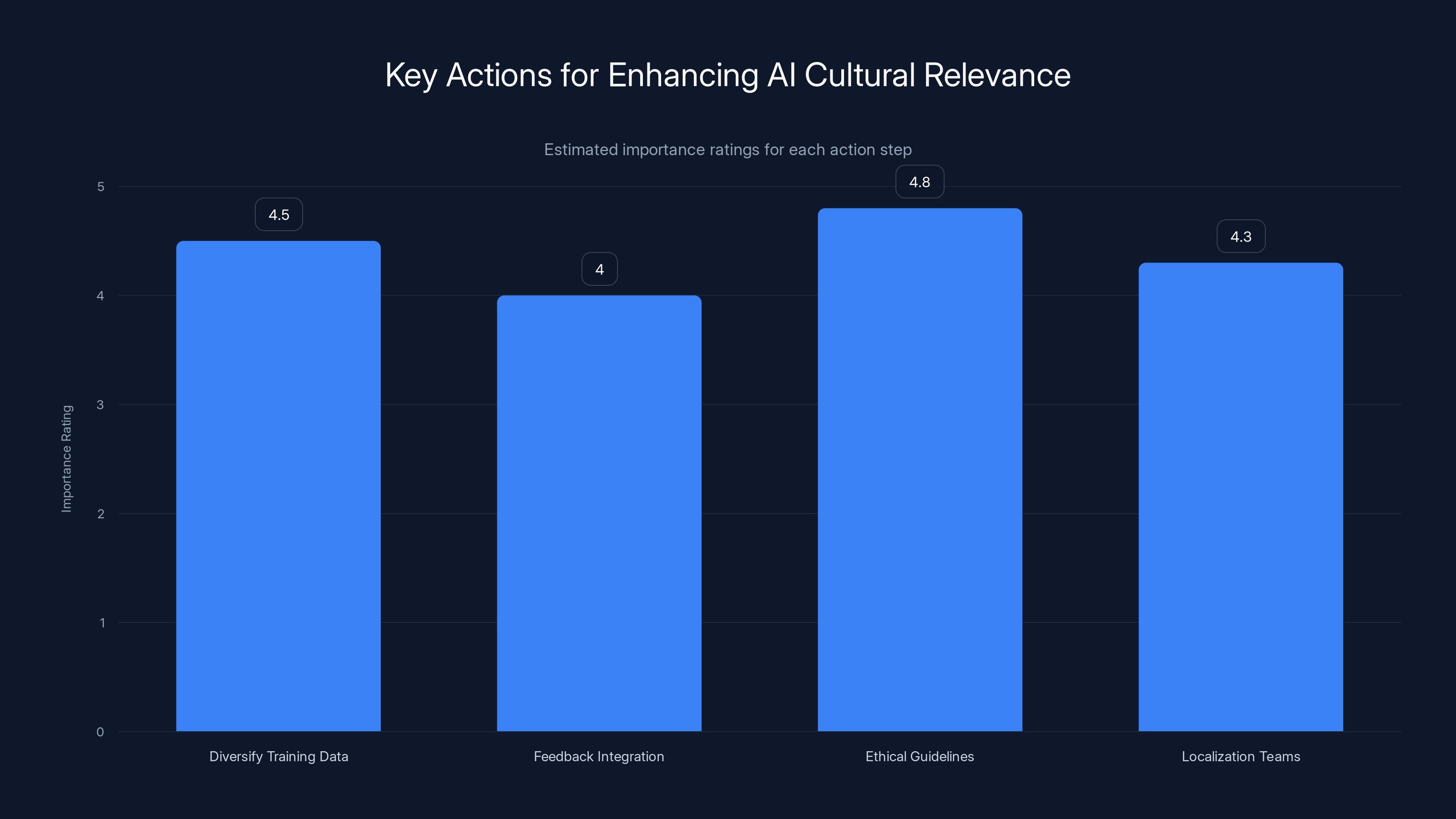Click the y-axis tick label 1
Viewport: 1456px width, 819px height.
coord(102,623)
